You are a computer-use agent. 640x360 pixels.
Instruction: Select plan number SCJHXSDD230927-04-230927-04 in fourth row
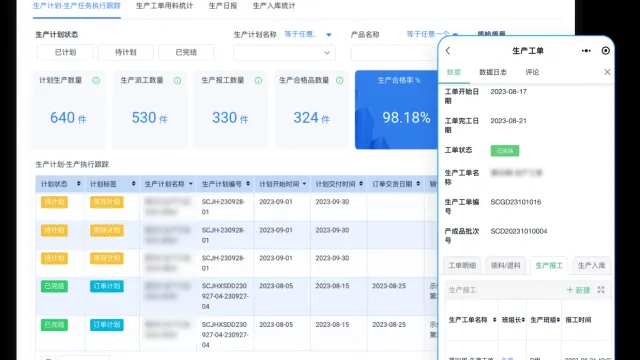point(225,296)
